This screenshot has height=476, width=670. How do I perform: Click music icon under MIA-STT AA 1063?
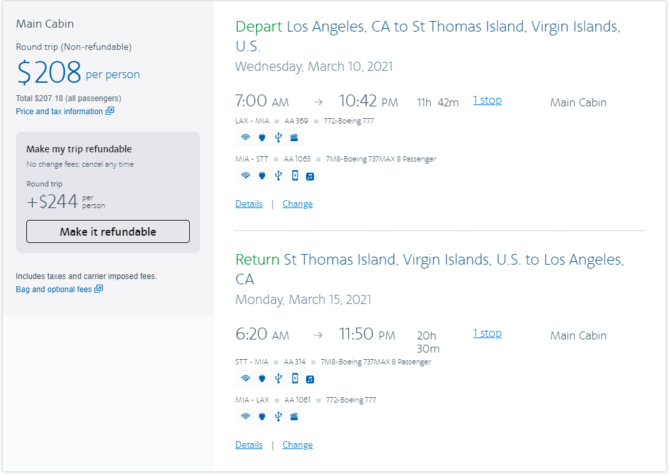tap(310, 176)
